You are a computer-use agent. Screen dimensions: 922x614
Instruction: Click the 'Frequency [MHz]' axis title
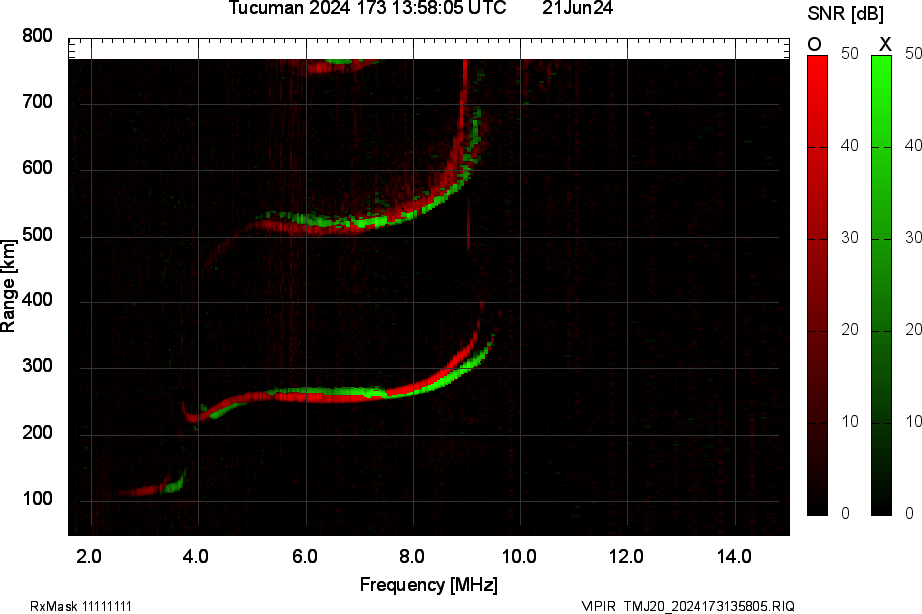point(429,585)
